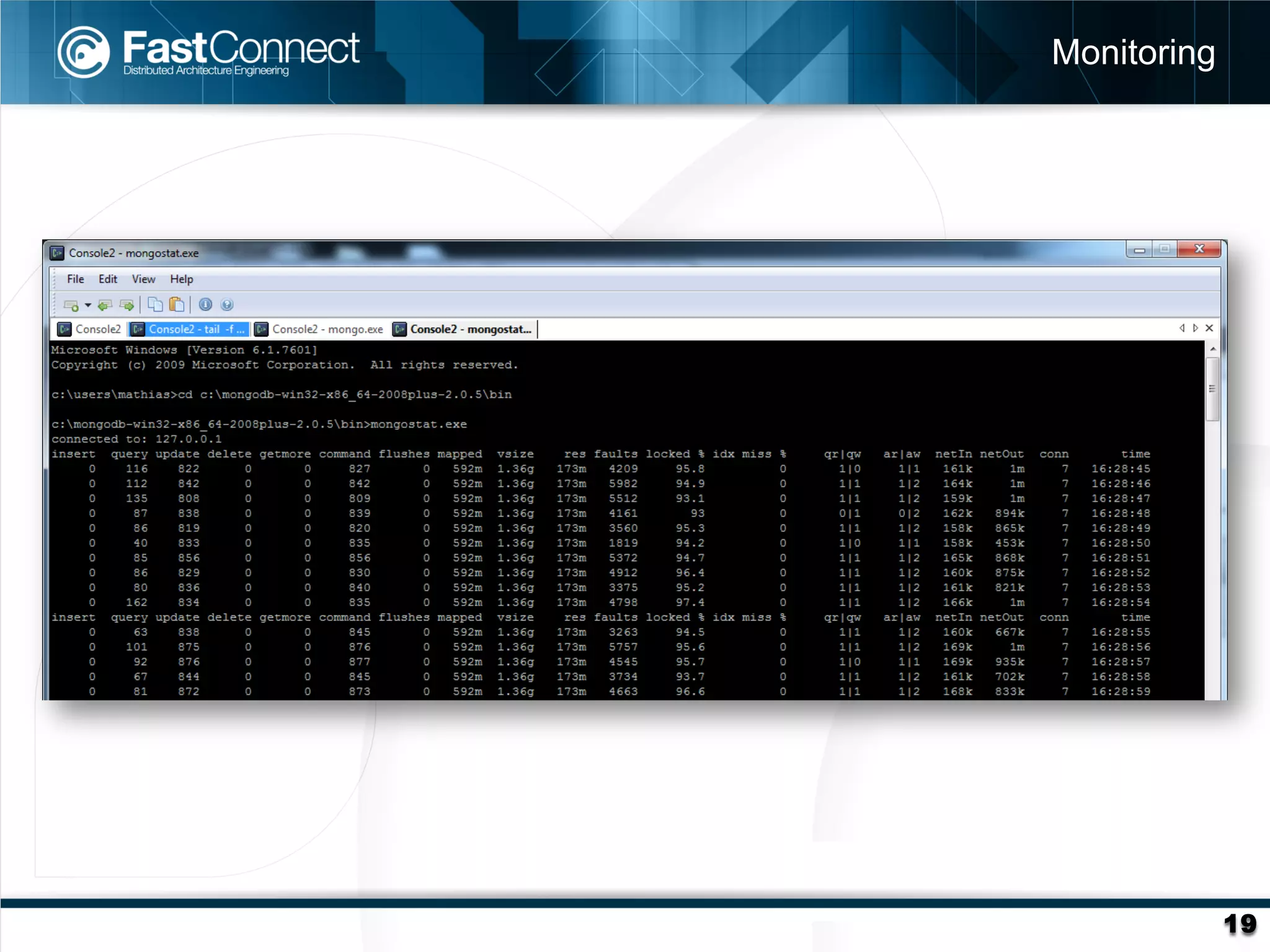Click the New Tab toolbar icon

71,305
